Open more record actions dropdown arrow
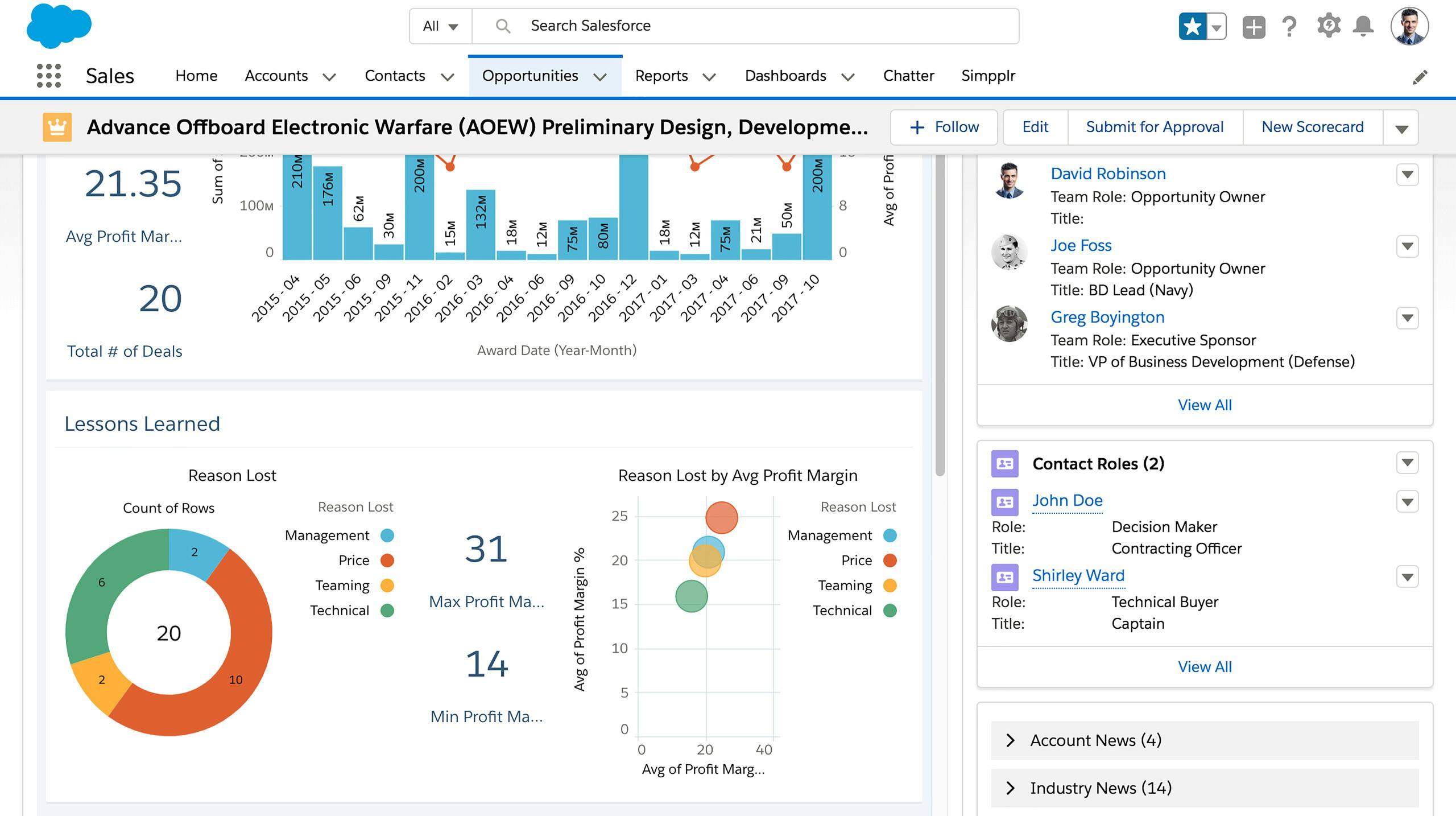 [x=1401, y=128]
